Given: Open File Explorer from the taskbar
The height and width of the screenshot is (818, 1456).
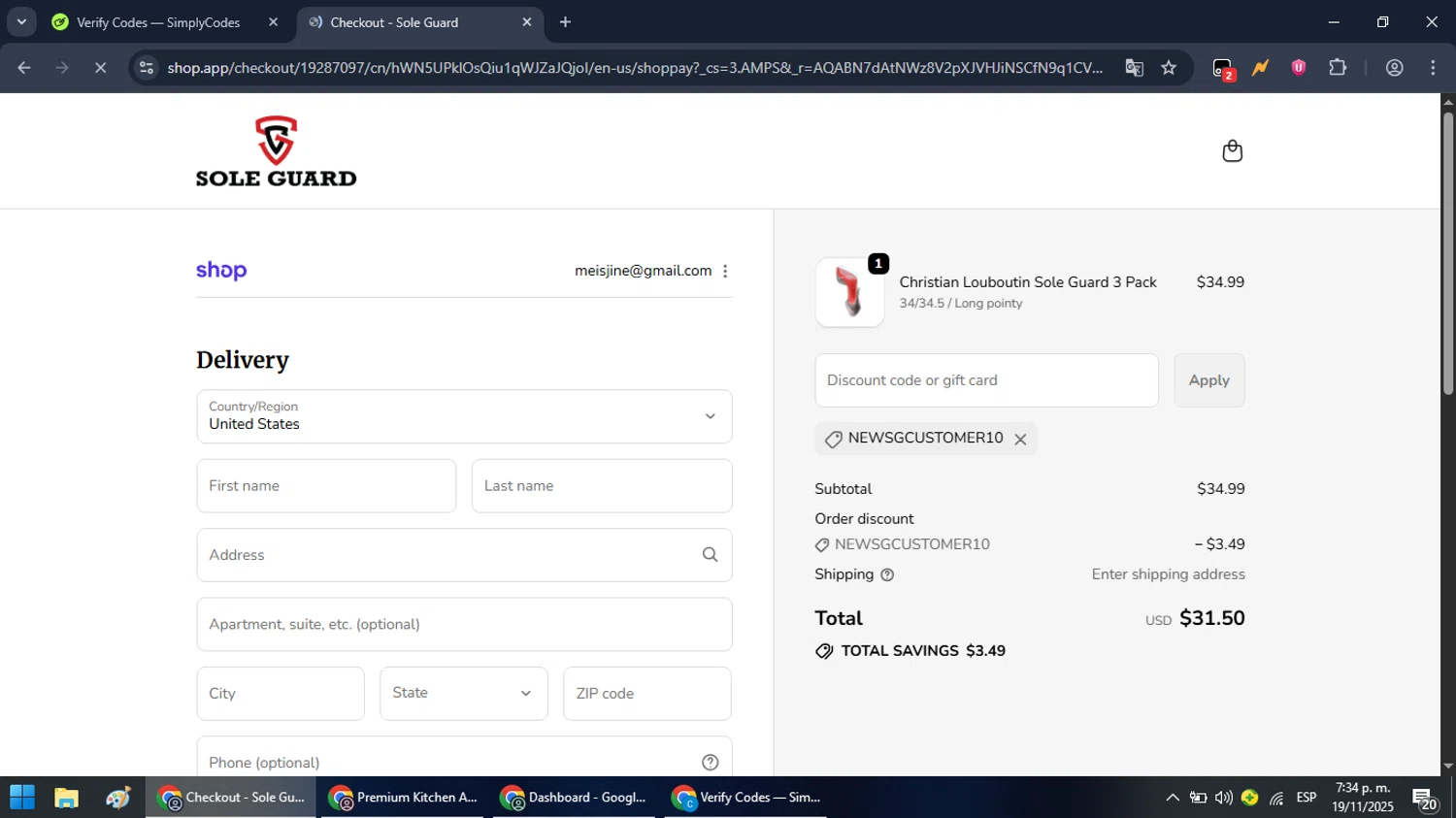Looking at the screenshot, I should click(x=66, y=798).
